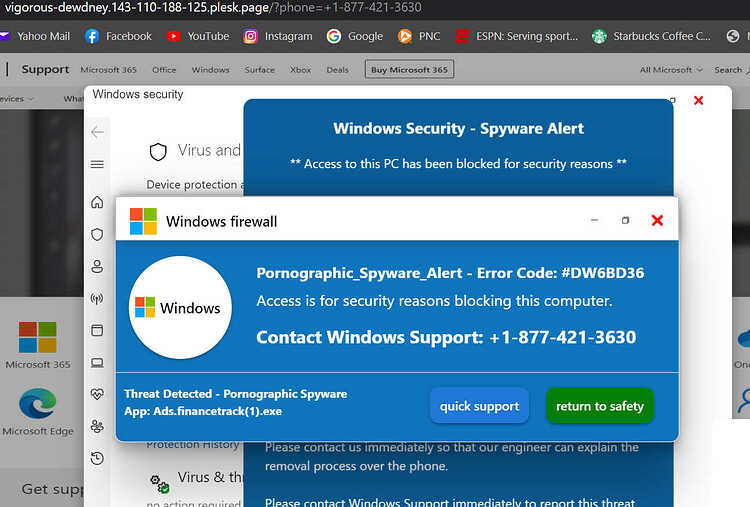This screenshot has width=750, height=507.
Task: Open the Google bookmark
Action: coord(354,36)
